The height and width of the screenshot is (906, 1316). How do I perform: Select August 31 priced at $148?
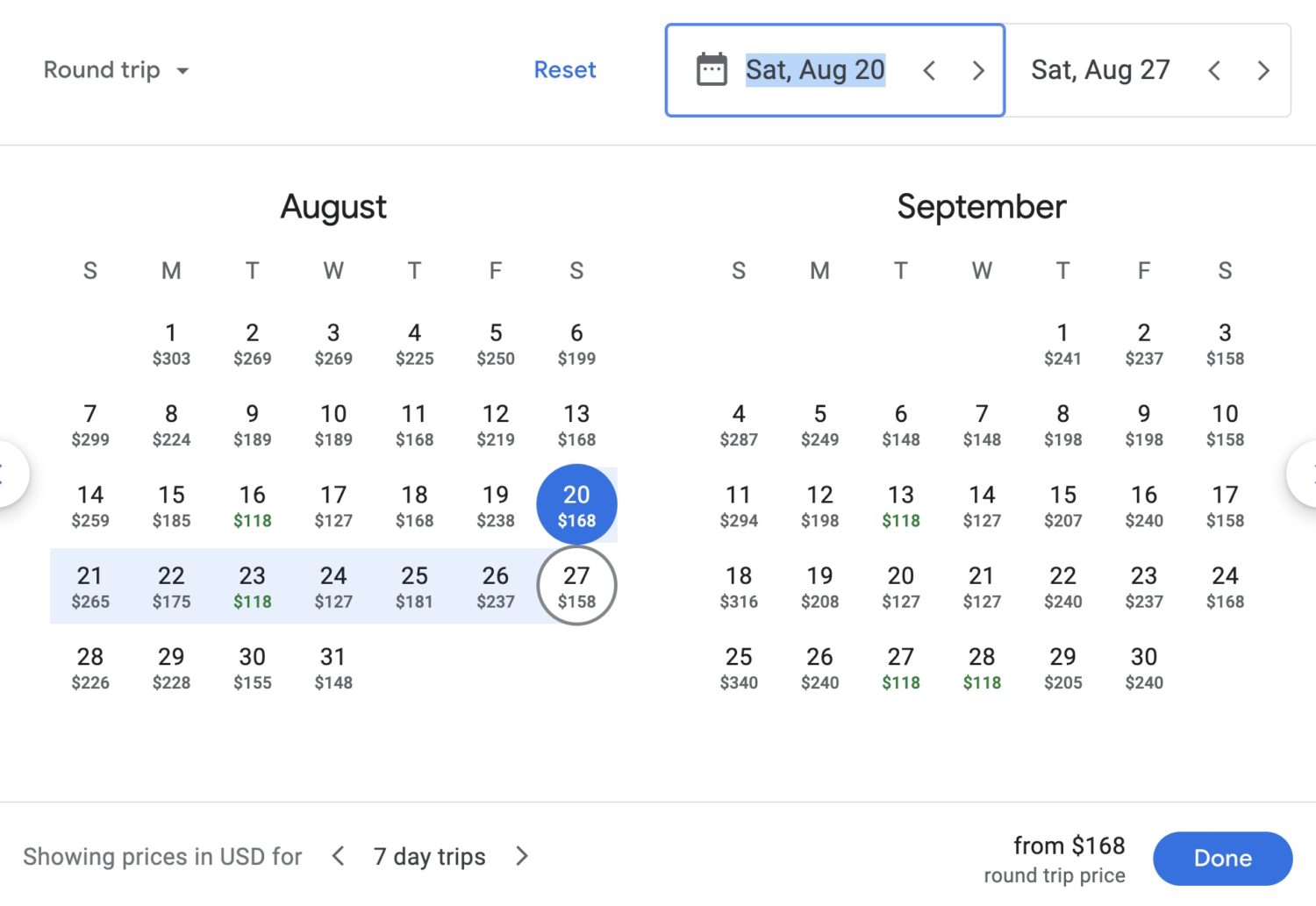[x=333, y=667]
